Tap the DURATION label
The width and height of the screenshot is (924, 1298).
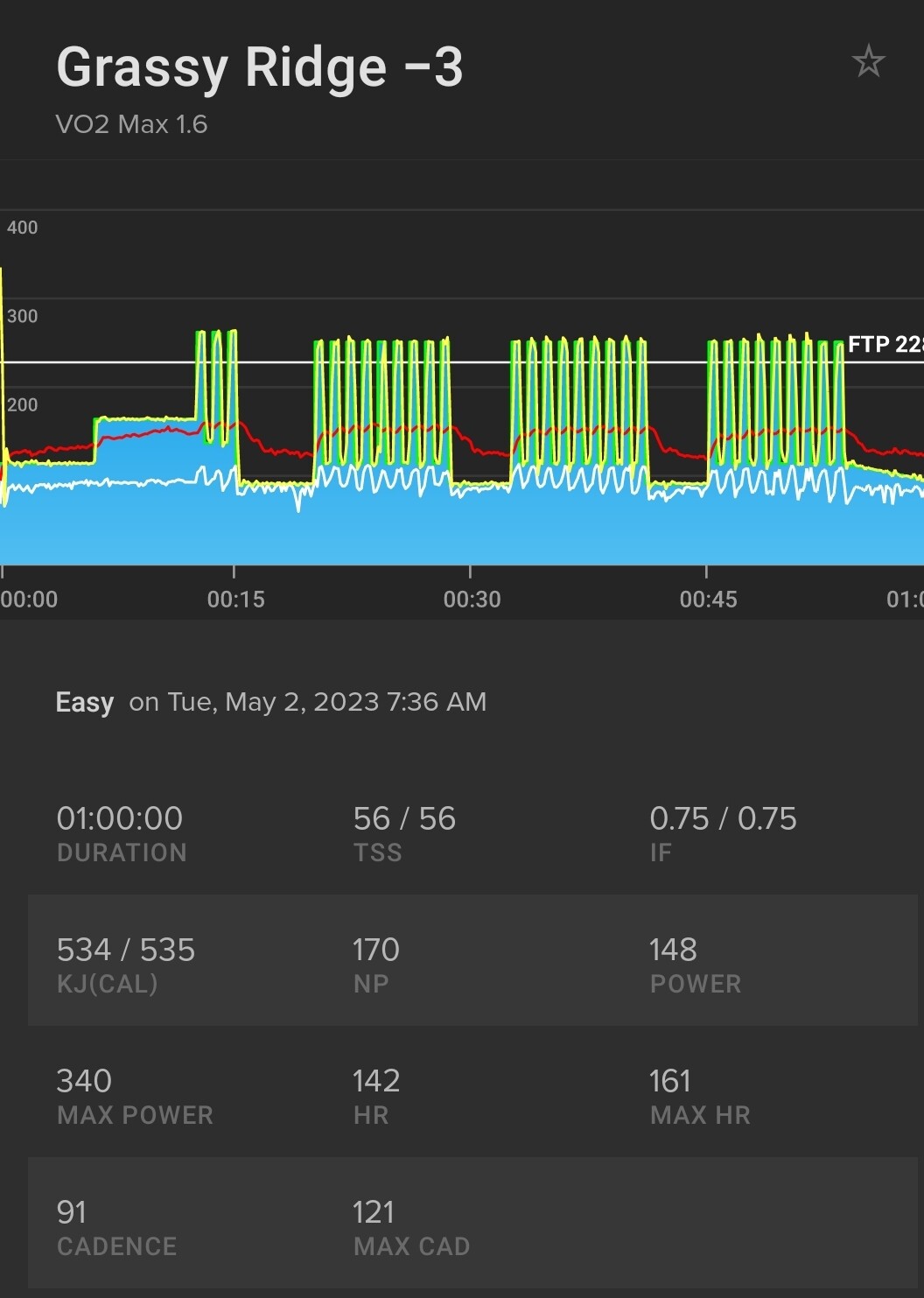pos(122,852)
